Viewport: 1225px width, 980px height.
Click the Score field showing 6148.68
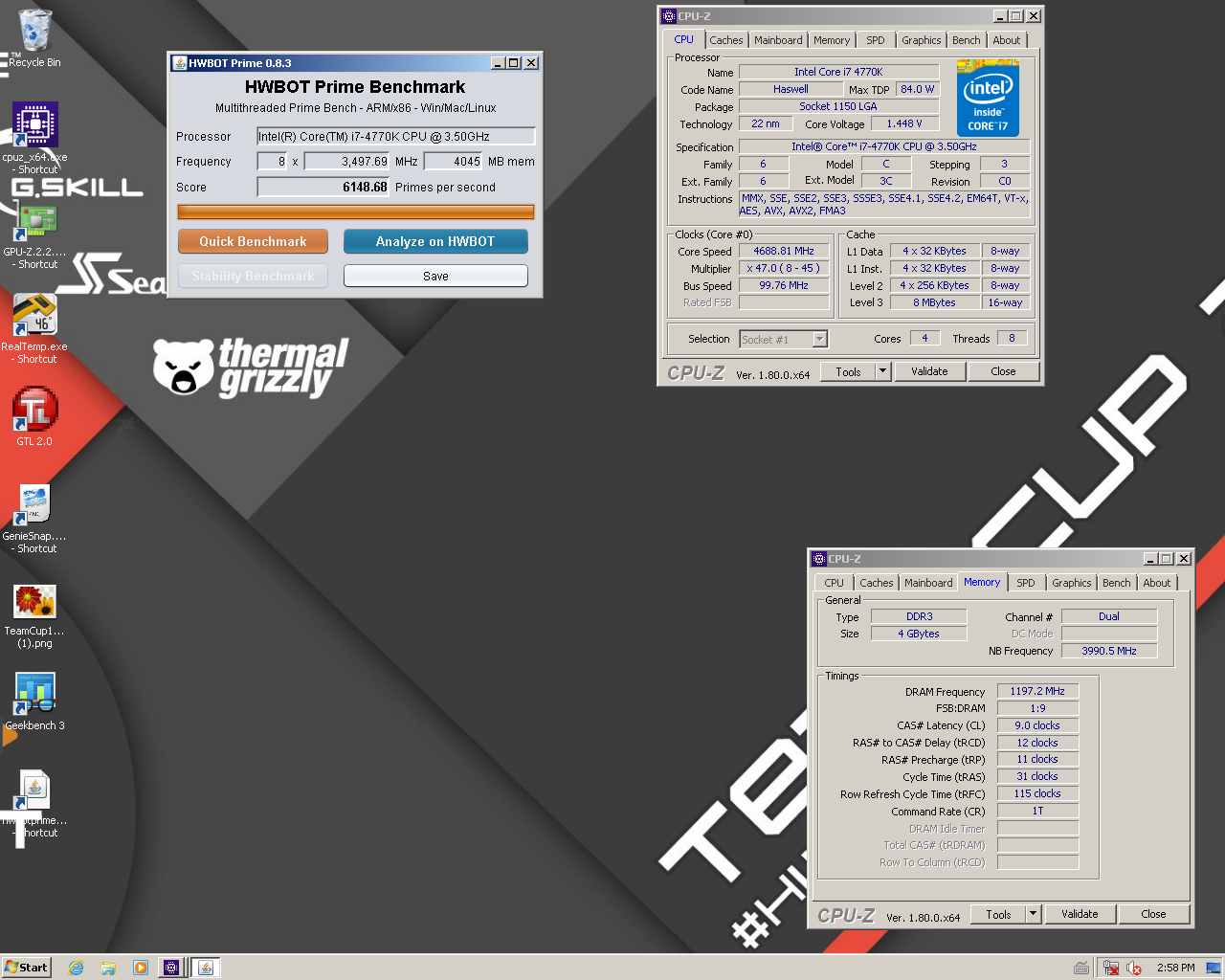(323, 188)
